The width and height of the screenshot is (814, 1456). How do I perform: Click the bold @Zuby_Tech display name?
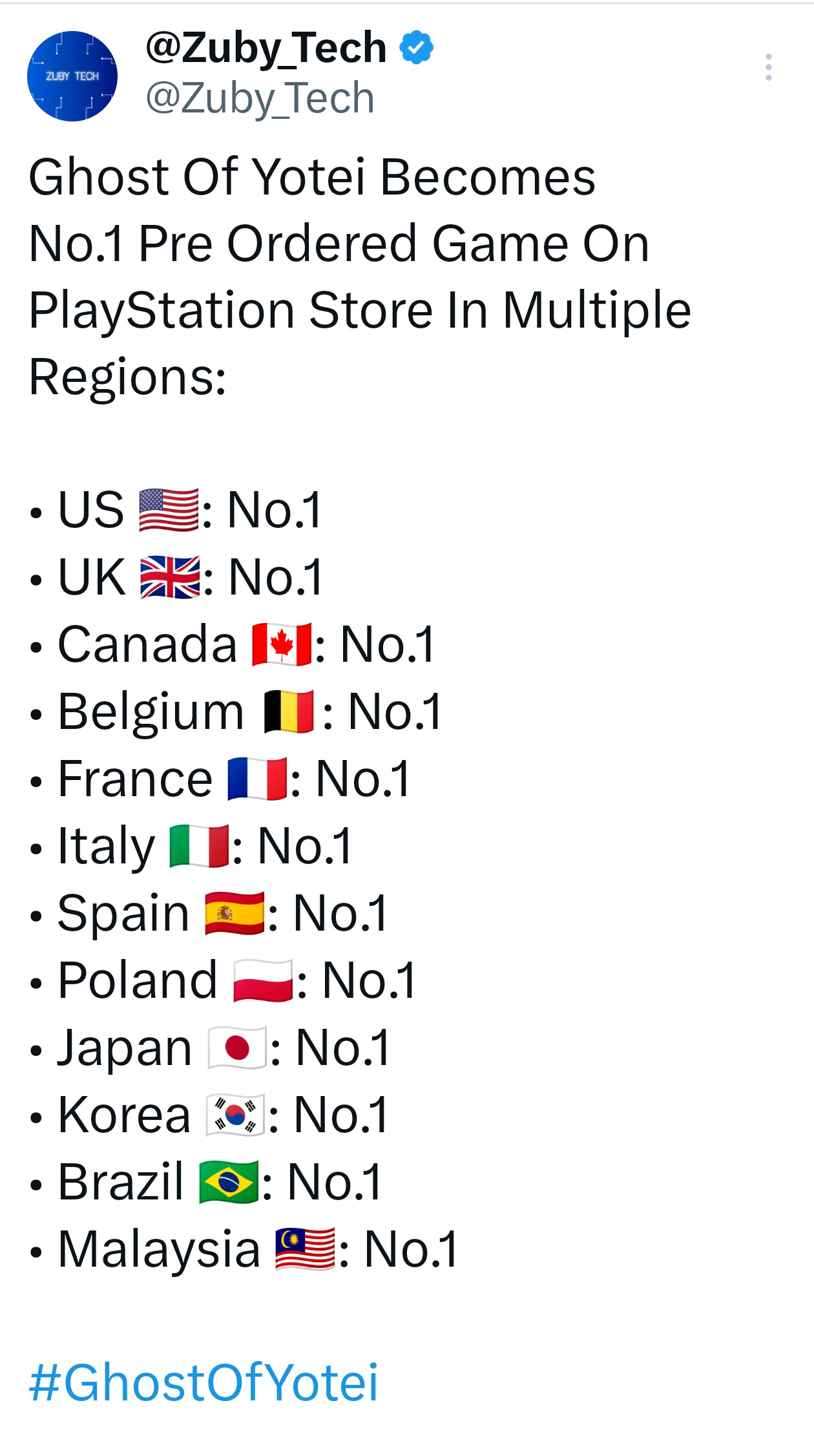pos(266,48)
